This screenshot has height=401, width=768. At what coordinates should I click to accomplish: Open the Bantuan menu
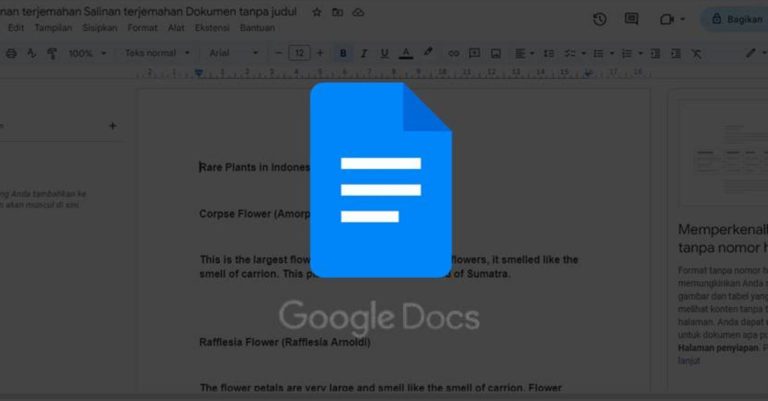[257, 28]
